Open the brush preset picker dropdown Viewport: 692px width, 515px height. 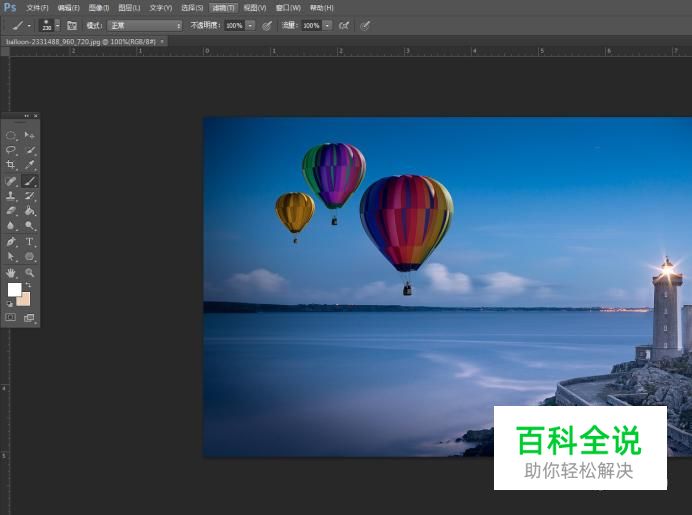tap(57, 25)
